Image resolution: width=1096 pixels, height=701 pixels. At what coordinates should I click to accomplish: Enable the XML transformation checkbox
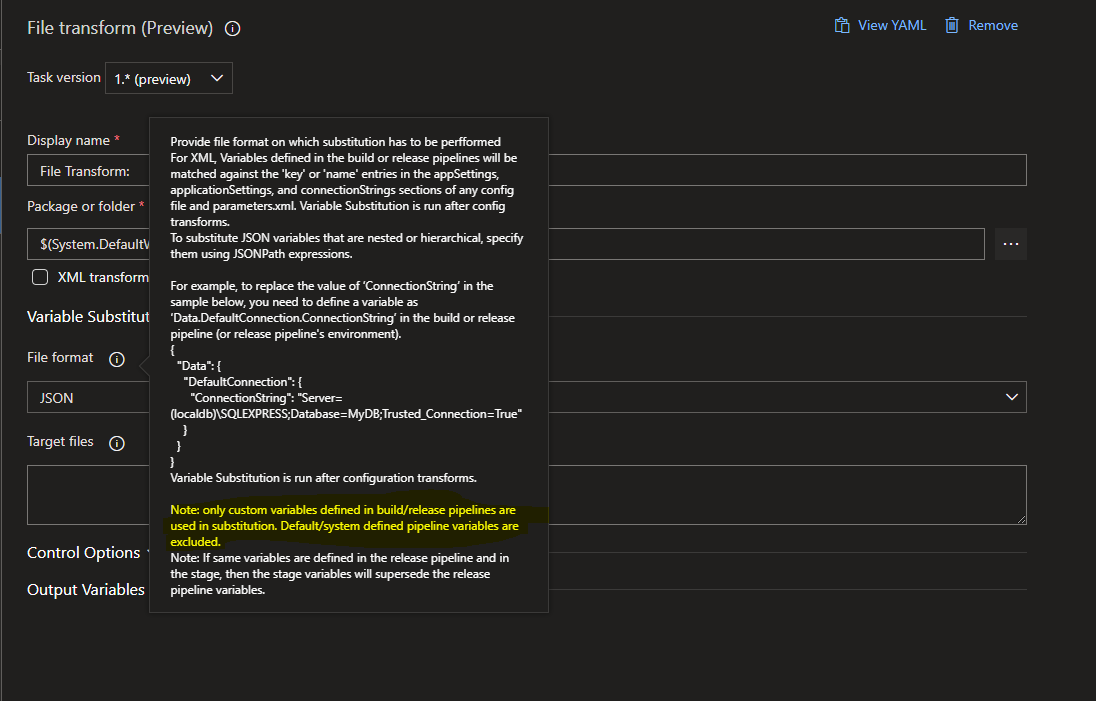[x=40, y=277]
